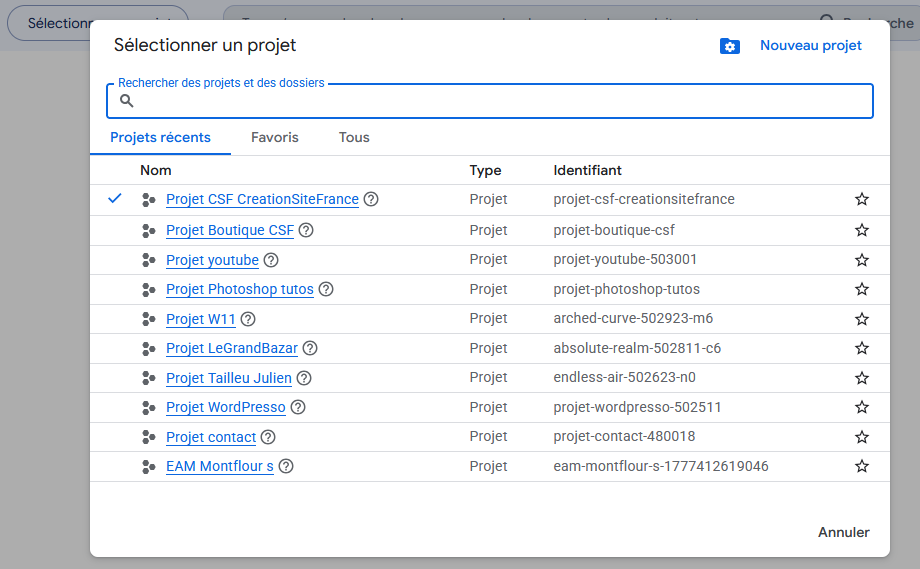
Task: Click help icon beside Projet CSF CreationSiteFrance
Action: click(x=371, y=199)
